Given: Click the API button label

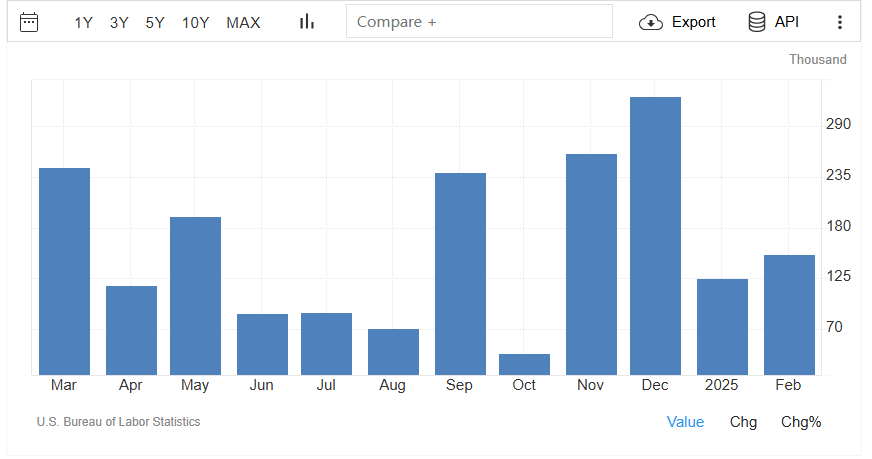Looking at the screenshot, I should (787, 22).
